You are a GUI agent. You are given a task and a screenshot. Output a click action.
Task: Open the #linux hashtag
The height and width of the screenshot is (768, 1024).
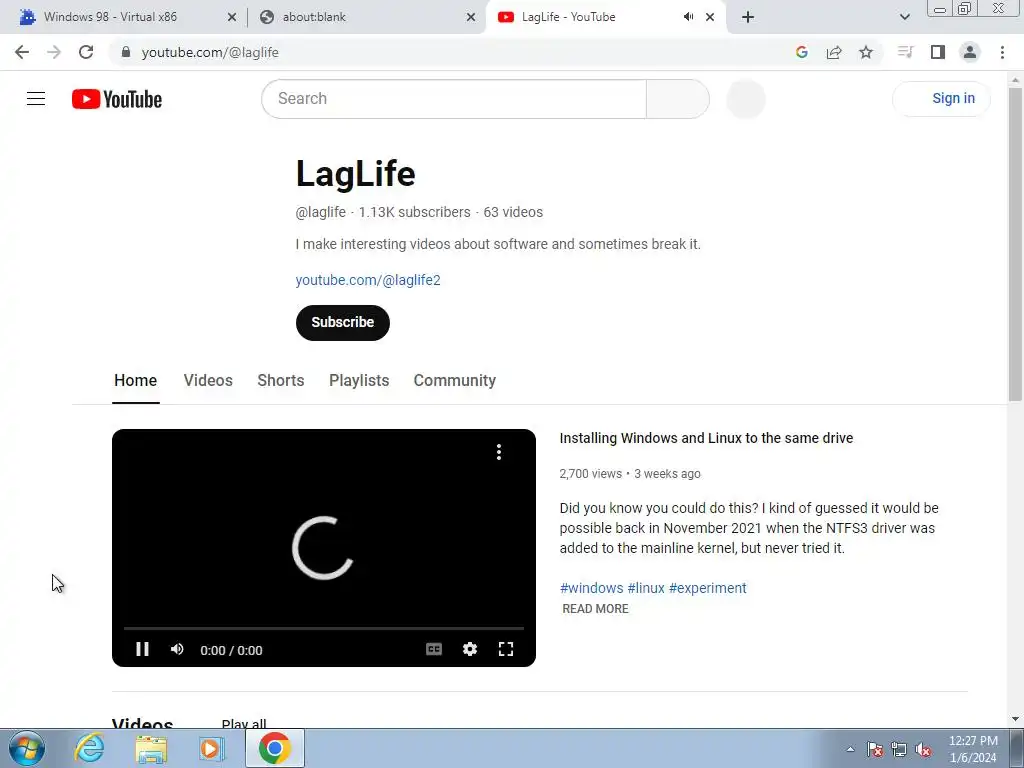(646, 588)
